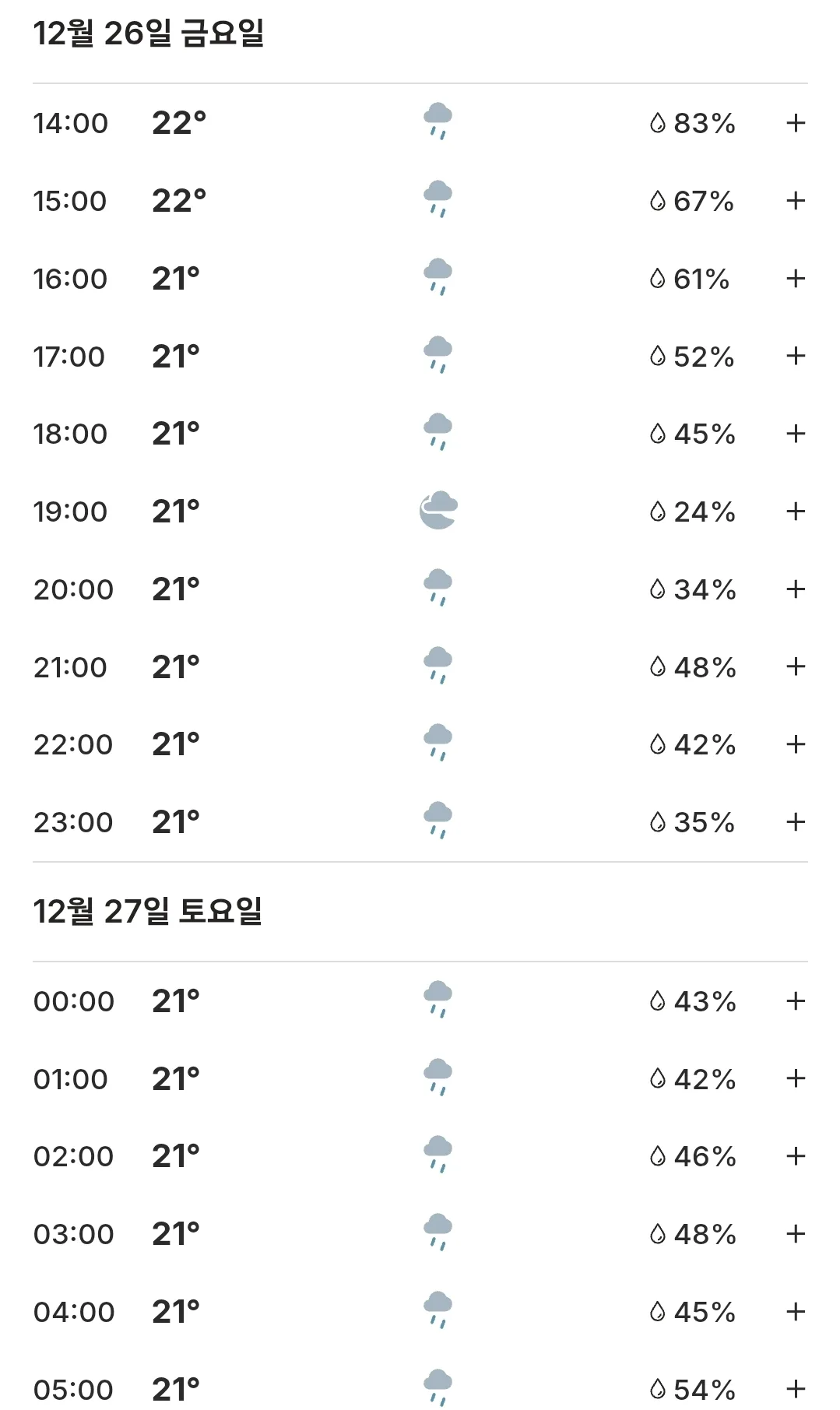Expand the 14:00 forecast row plus sign
Viewport: 840px width, 1410px height.
click(795, 123)
